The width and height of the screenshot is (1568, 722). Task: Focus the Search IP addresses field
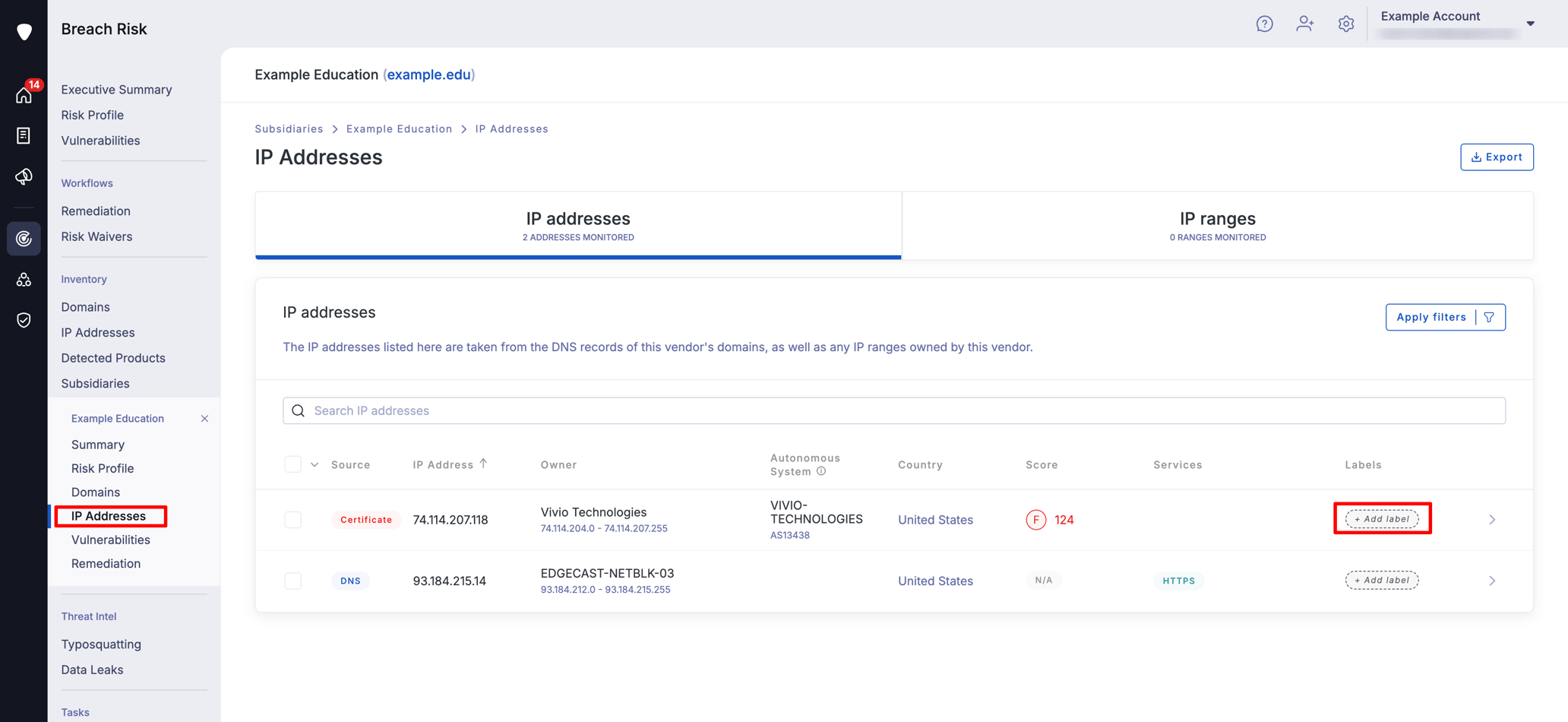[x=893, y=410]
